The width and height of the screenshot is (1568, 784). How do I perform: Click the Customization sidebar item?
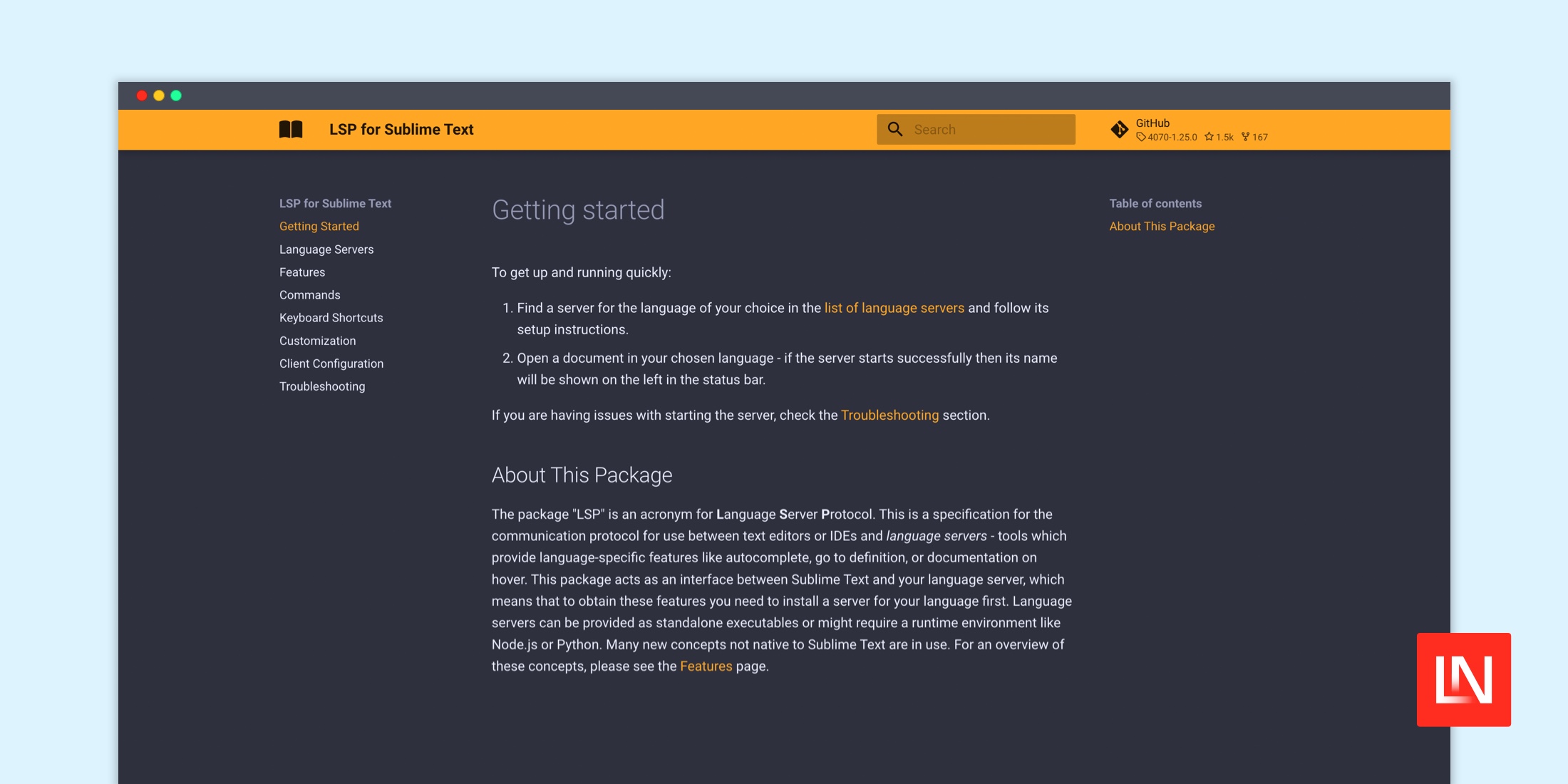(316, 340)
